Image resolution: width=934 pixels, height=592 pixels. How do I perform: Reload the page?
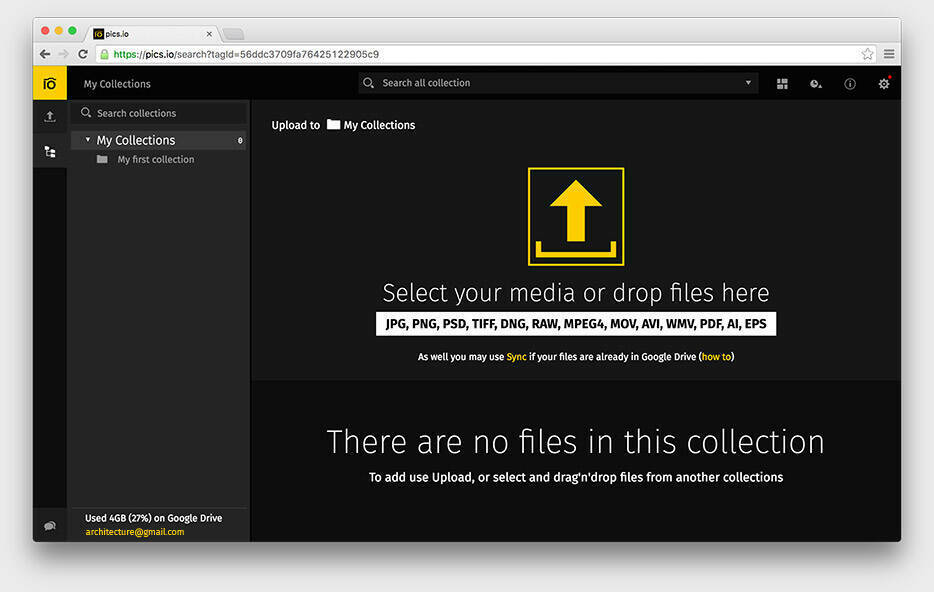point(83,54)
